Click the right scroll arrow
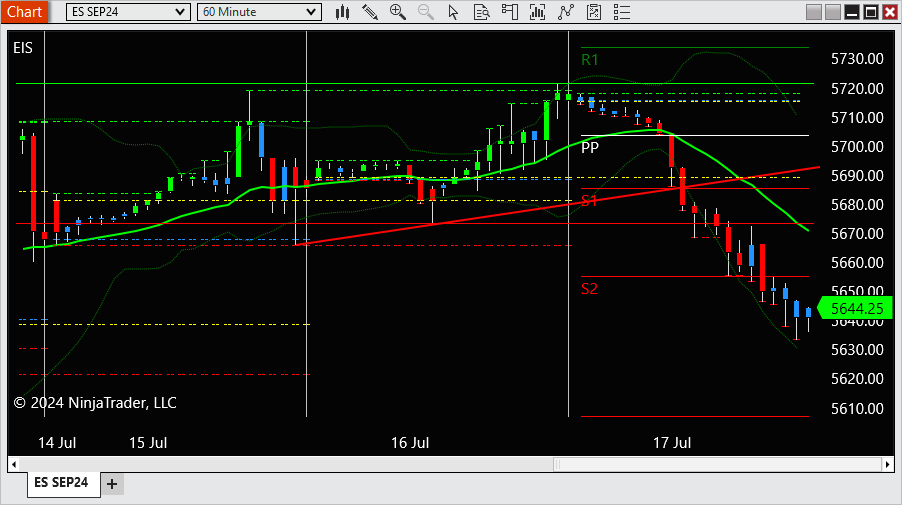Viewport: 902px width, 505px height. (x=888, y=464)
